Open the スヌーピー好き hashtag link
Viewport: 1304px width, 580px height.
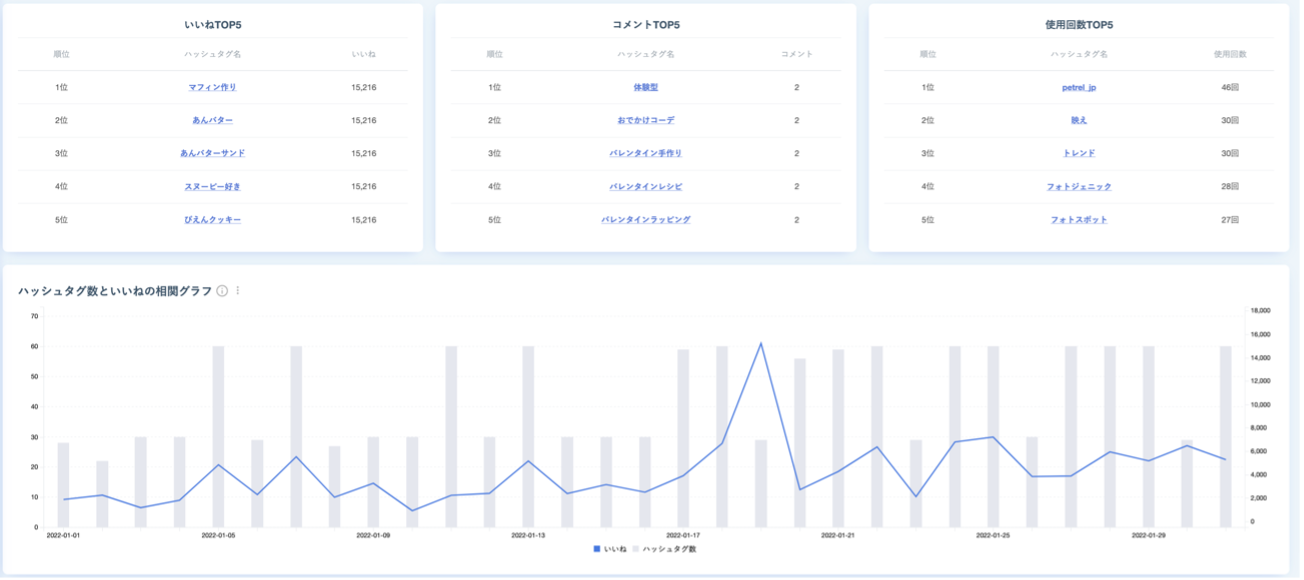pos(212,186)
